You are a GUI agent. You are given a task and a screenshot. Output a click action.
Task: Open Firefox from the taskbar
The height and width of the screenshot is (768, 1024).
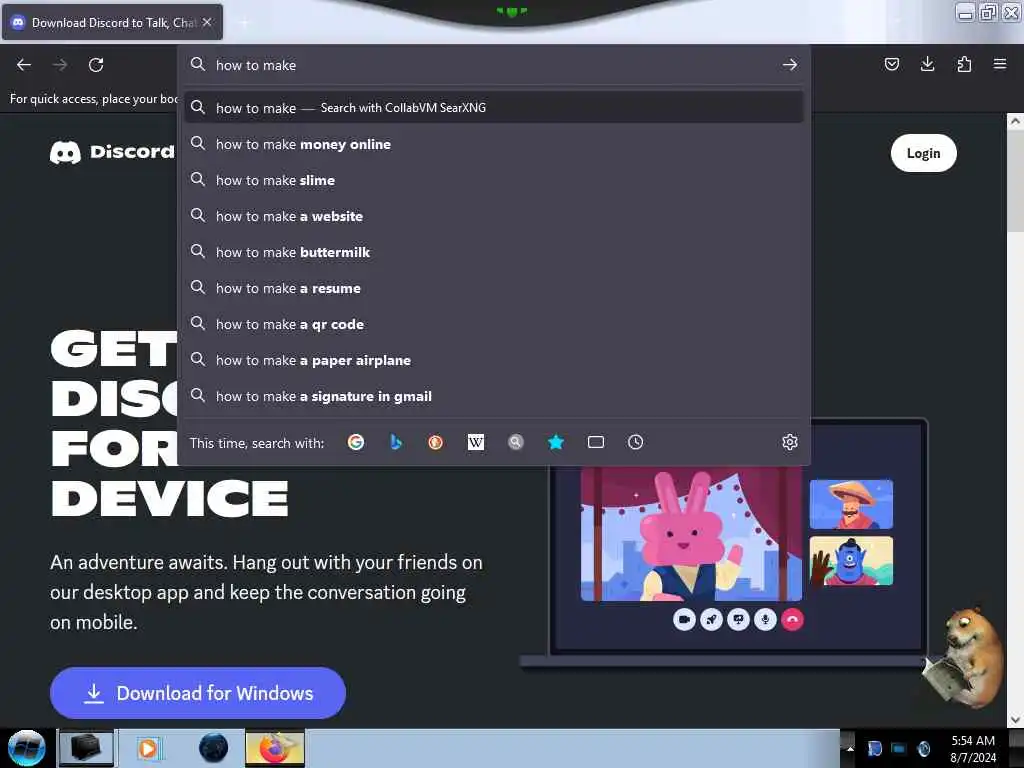(275, 748)
